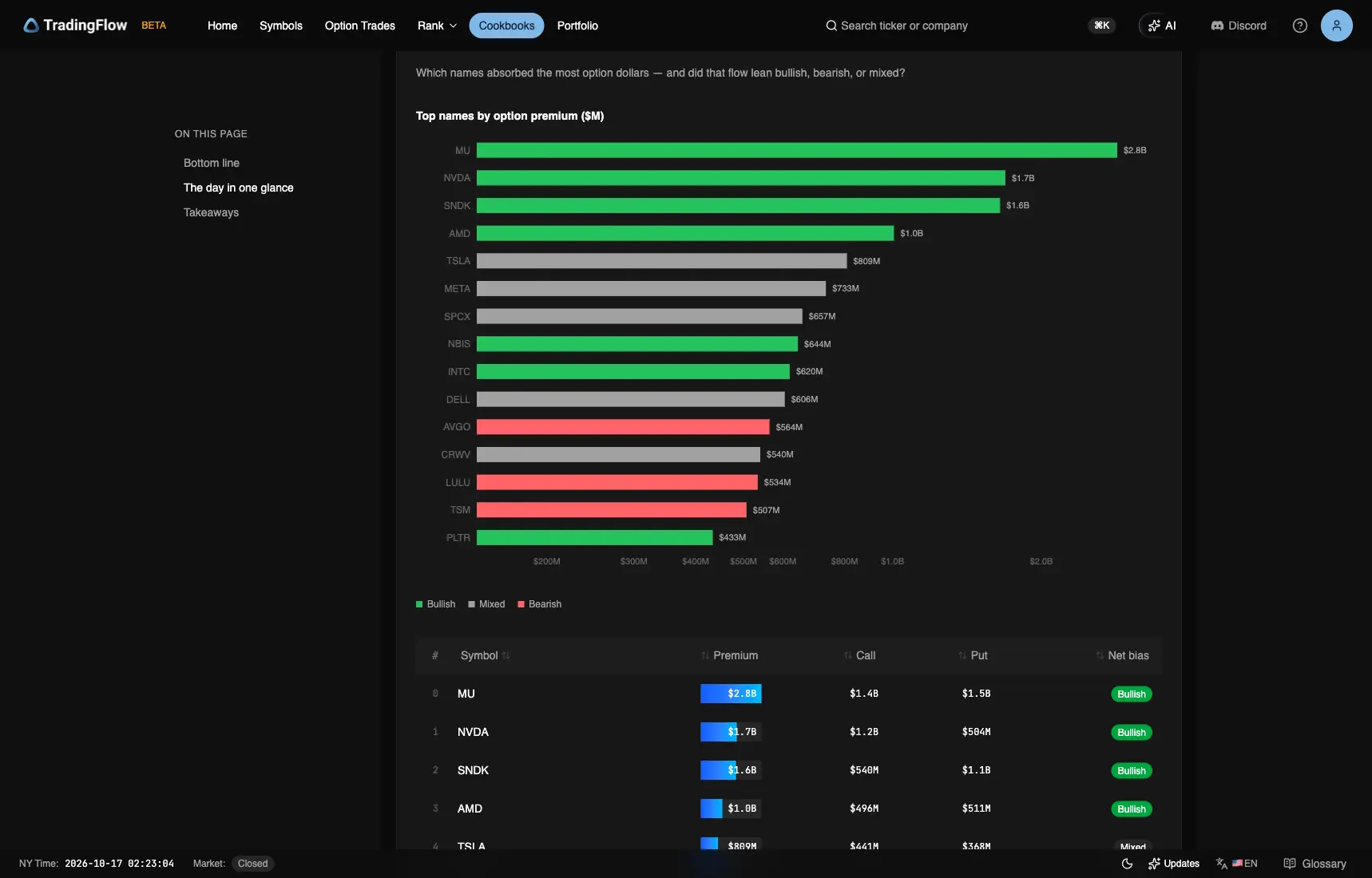The height and width of the screenshot is (878, 1372).
Task: Open Updates sparkle icon in footer
Action: (x=1154, y=864)
